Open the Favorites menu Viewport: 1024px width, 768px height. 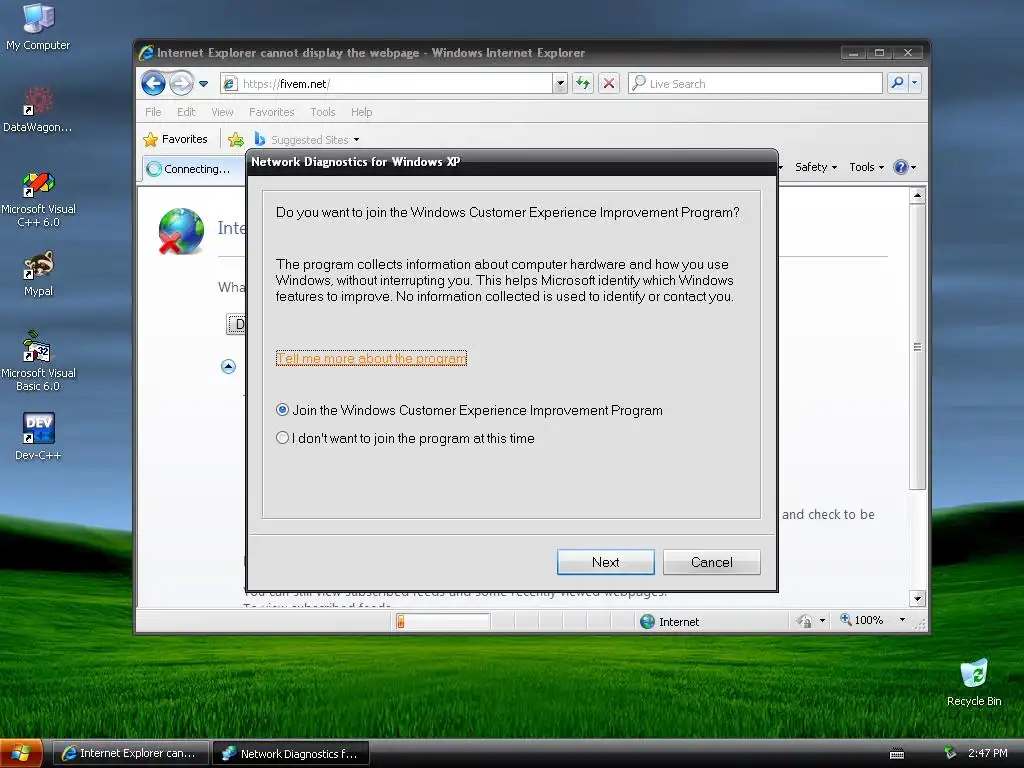tap(272, 112)
